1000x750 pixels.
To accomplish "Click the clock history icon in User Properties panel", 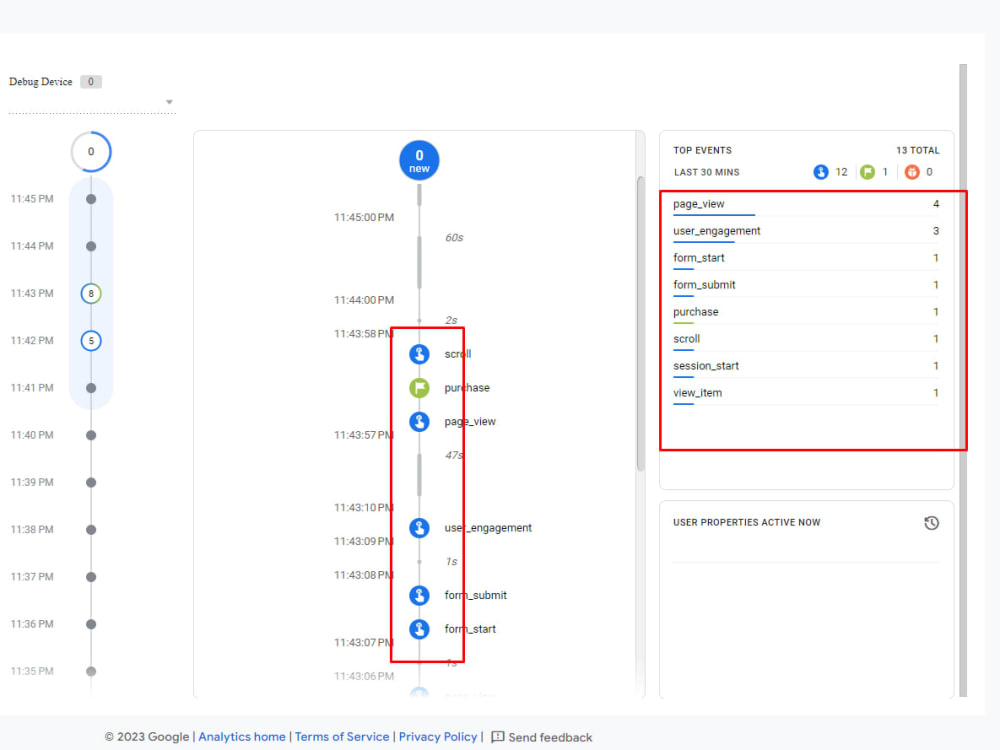I will click(932, 522).
